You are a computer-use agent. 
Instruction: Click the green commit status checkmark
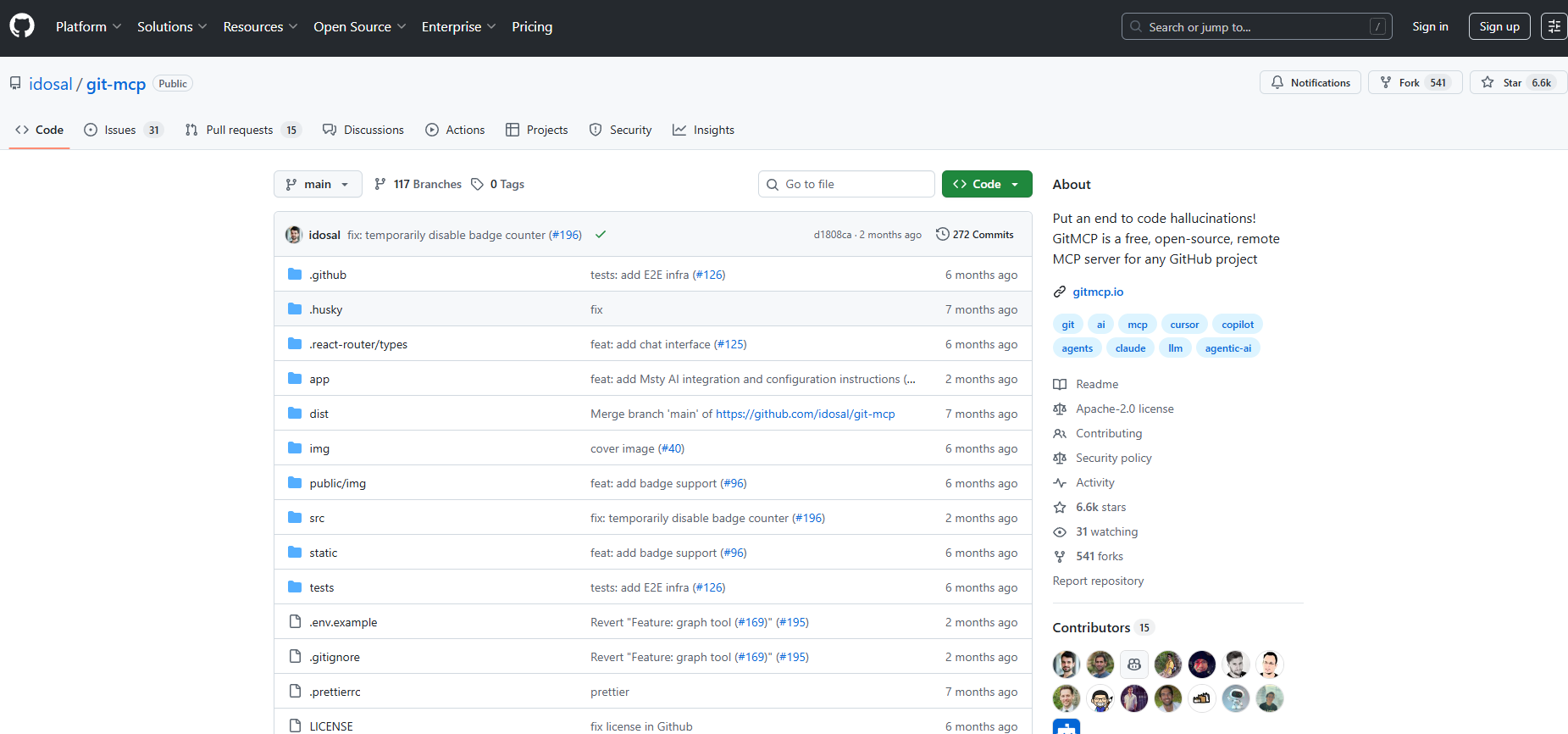[601, 235]
